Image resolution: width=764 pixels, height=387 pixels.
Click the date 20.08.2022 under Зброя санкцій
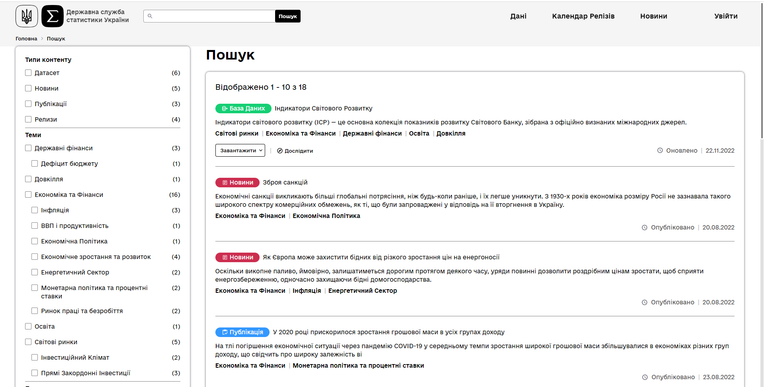(x=718, y=227)
